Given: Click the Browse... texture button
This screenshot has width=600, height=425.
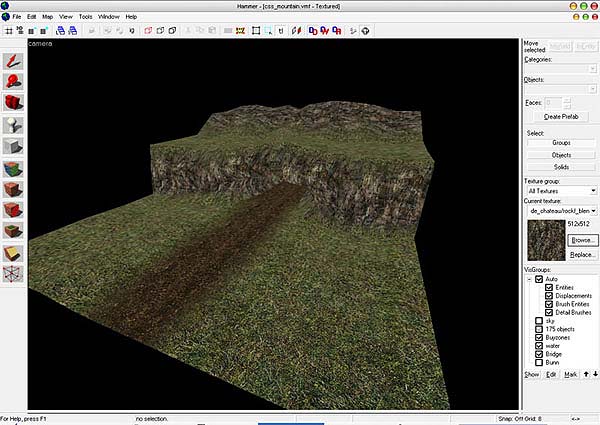Looking at the screenshot, I should click(582, 241).
